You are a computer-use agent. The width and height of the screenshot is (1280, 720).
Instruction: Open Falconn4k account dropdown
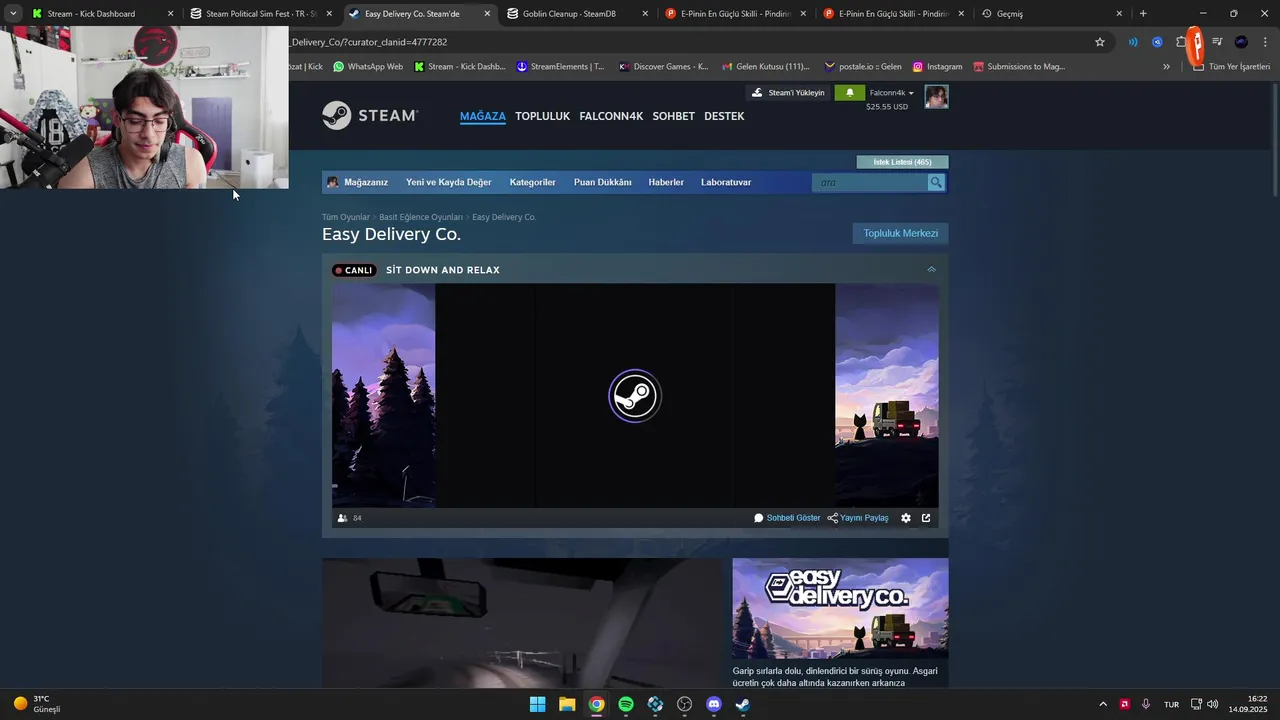click(892, 93)
